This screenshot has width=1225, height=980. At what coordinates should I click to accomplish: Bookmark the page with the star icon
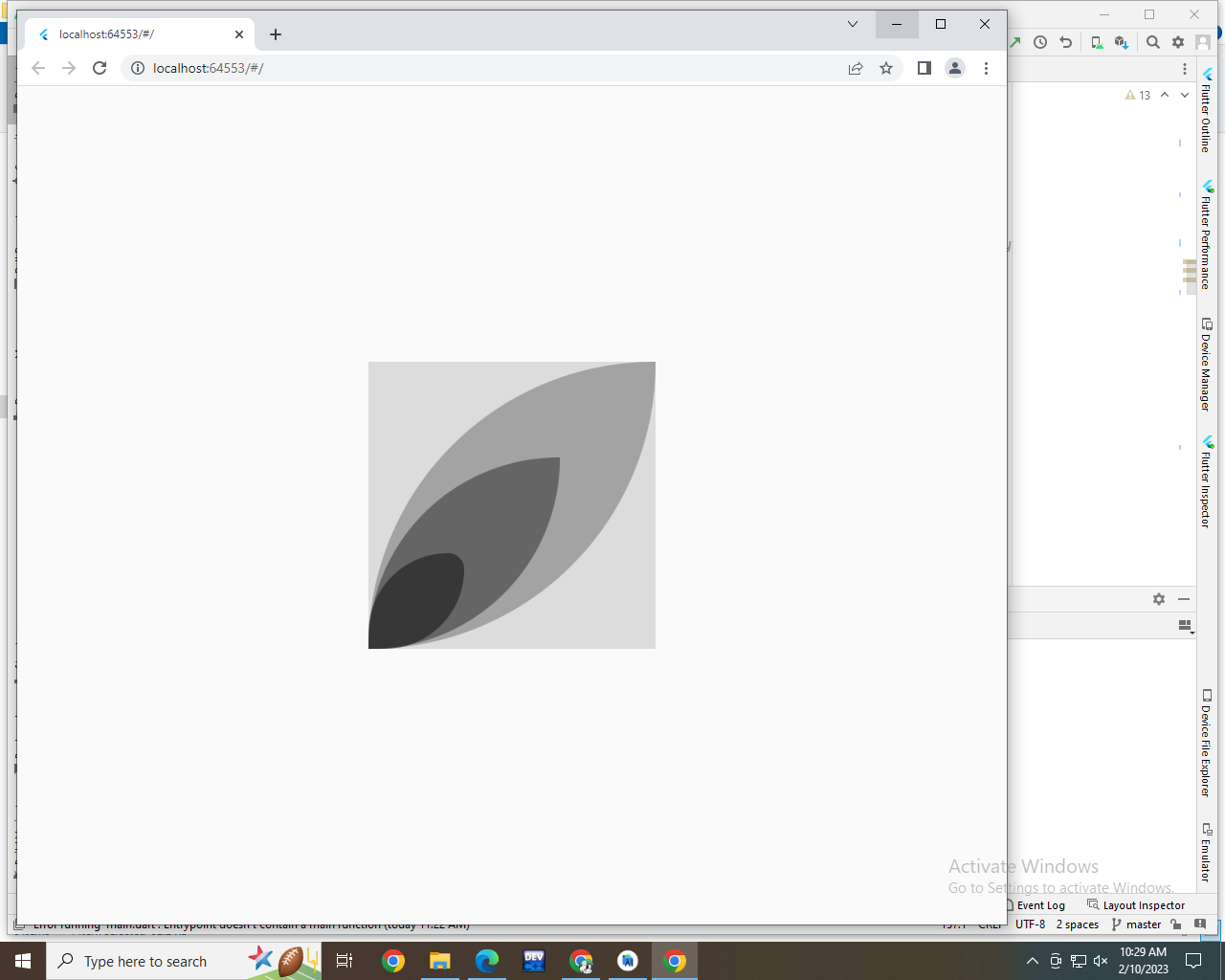pyautogui.click(x=886, y=68)
